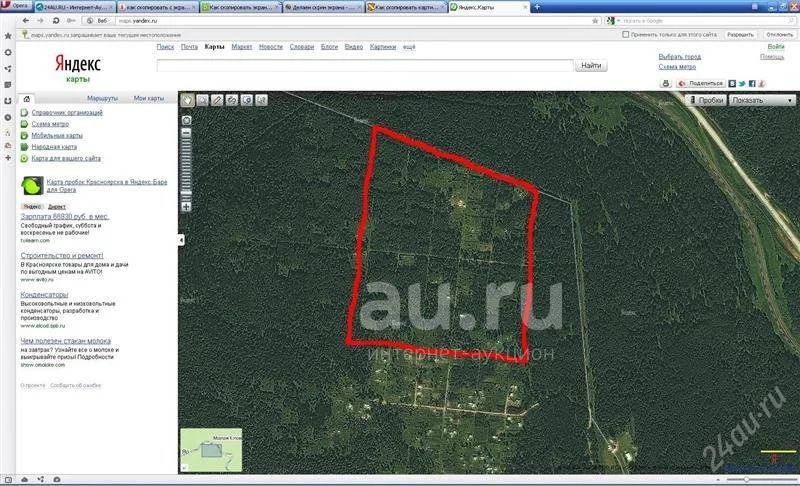
Task: Open Справочник организаций link
Action: pos(67,113)
